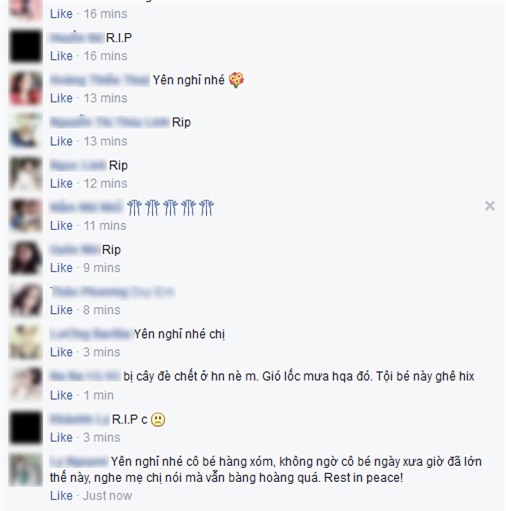
Task: Click the 'Just now' timestamp on last comment
Action: pyautogui.click(x=108, y=496)
